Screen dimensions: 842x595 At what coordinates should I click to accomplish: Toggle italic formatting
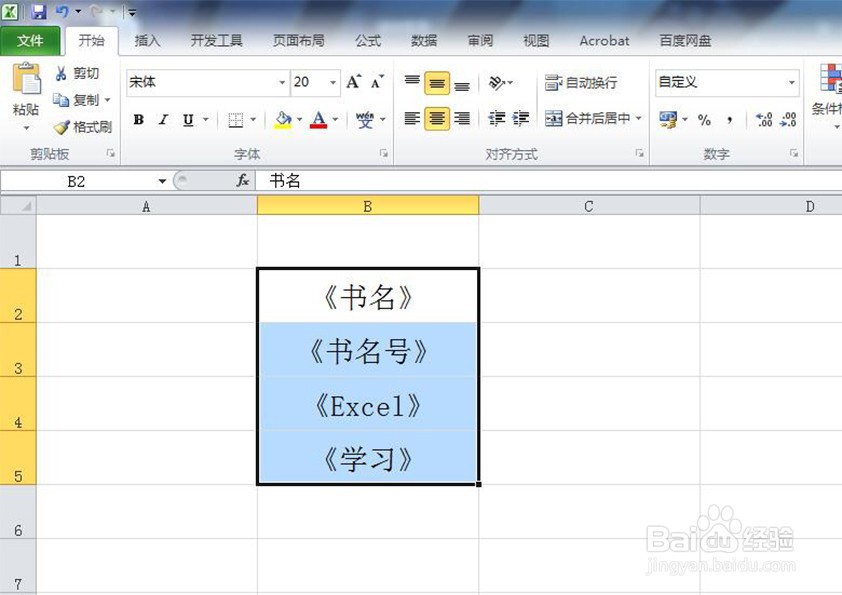point(163,119)
